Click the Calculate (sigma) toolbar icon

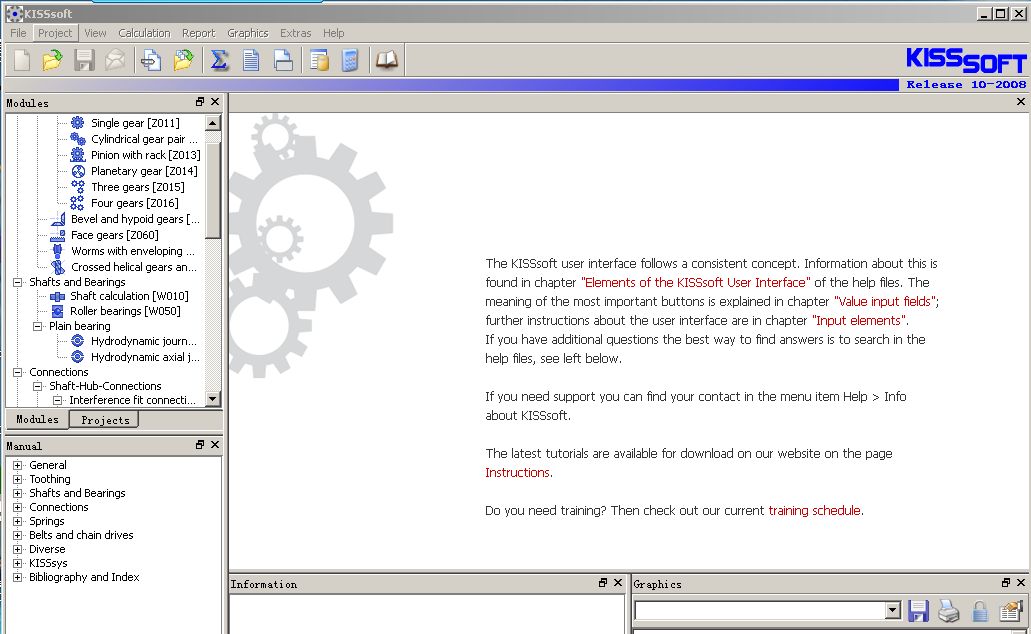coord(219,61)
